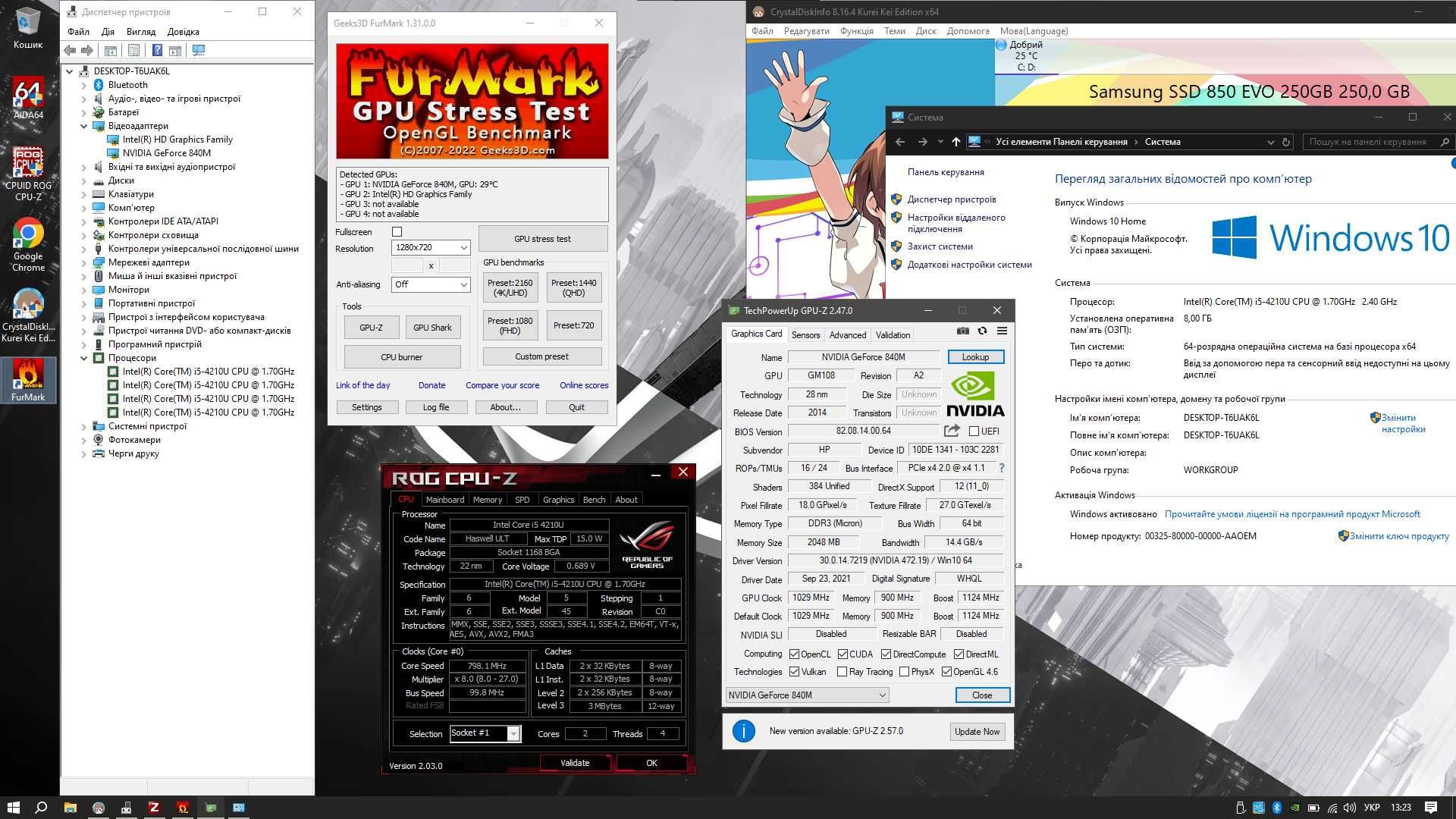Switch to the Advanced tab in GPU-Z

pyautogui.click(x=847, y=334)
